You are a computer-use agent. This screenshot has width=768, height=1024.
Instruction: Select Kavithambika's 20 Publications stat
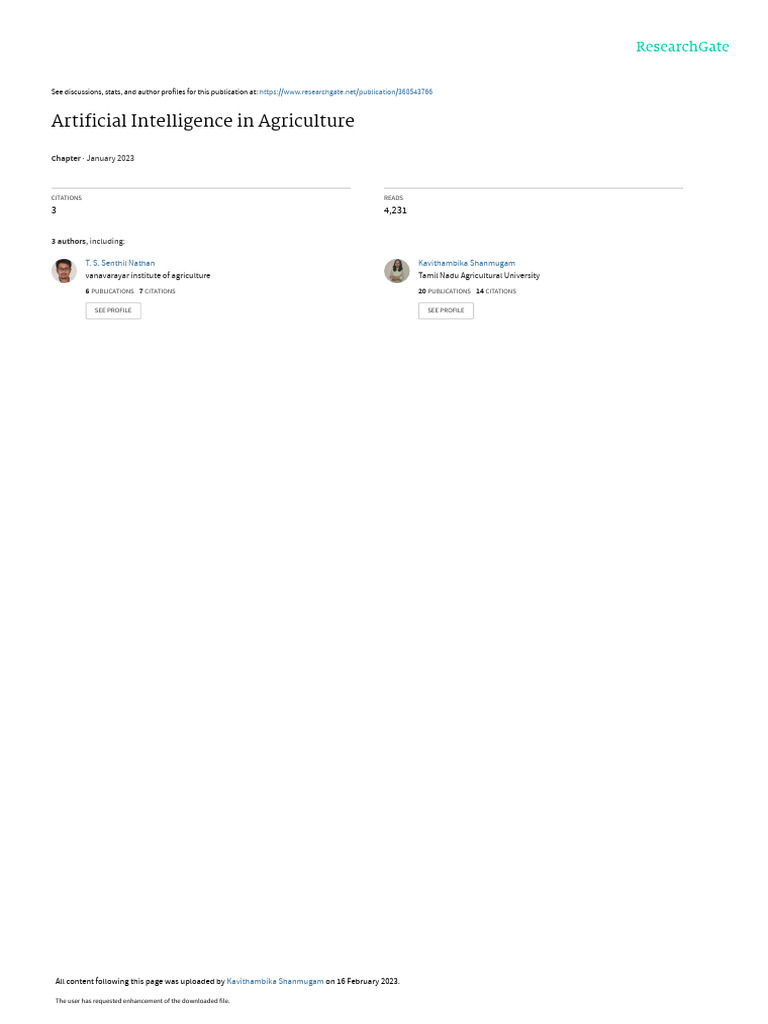444,291
